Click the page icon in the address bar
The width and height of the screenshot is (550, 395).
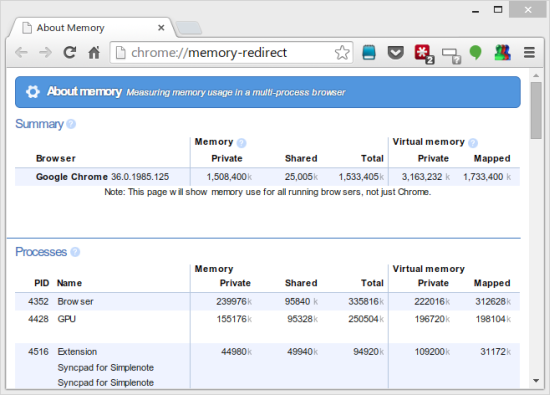click(121, 53)
